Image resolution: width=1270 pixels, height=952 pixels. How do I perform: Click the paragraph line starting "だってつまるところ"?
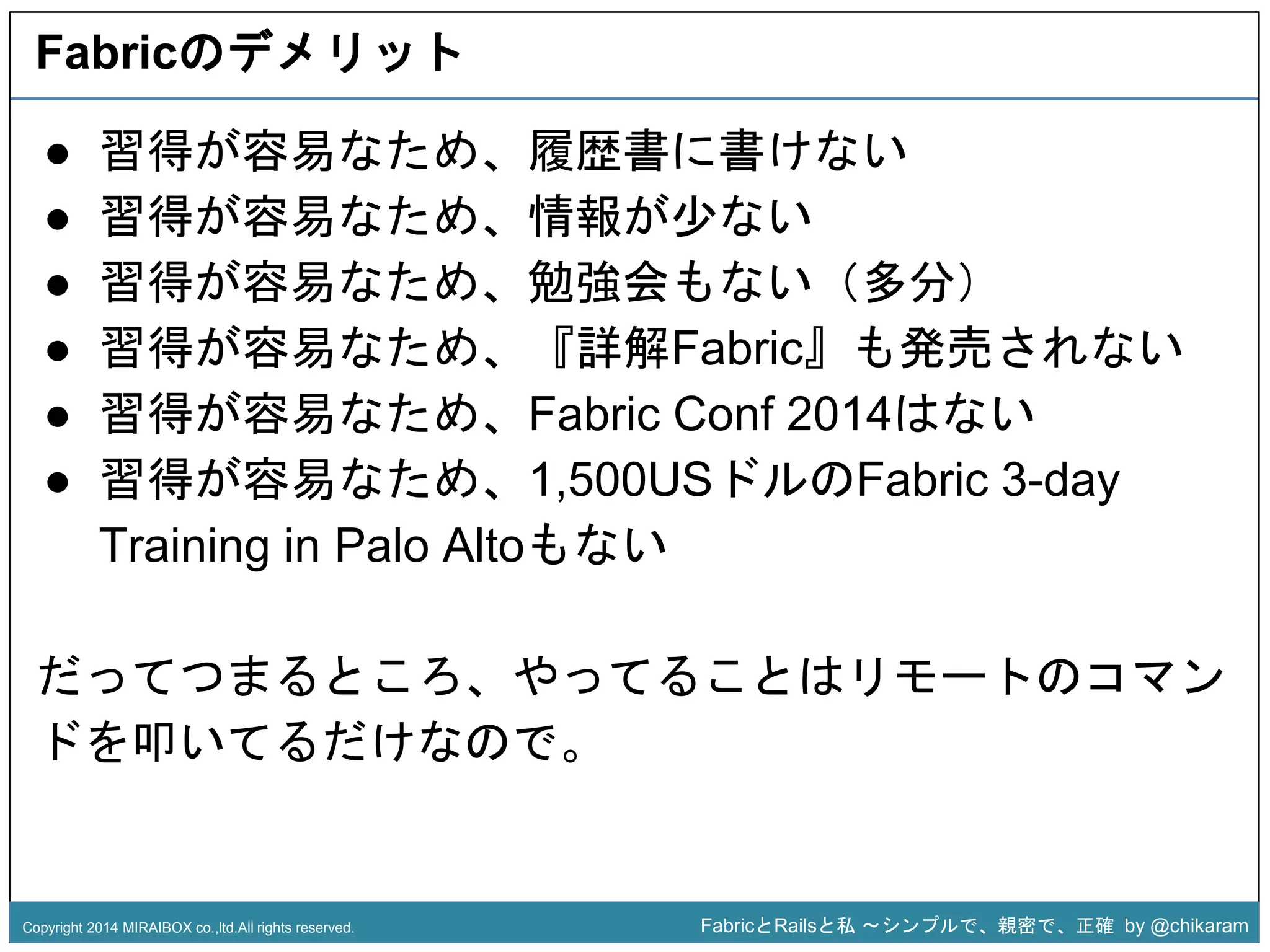click(x=631, y=676)
